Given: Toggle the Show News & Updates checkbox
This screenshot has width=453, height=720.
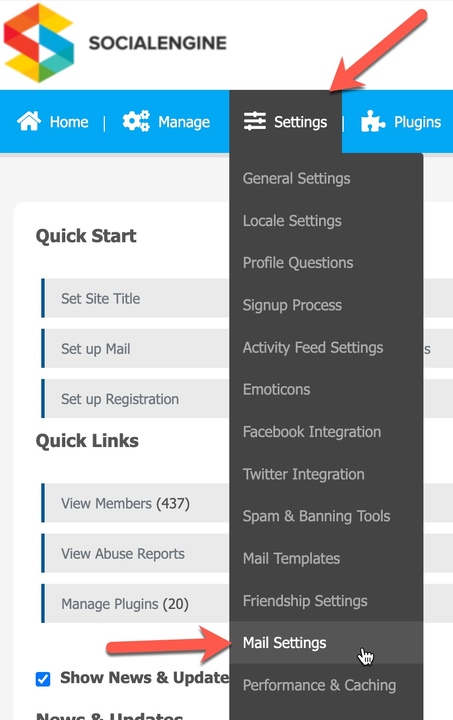Looking at the screenshot, I should tap(43, 679).
